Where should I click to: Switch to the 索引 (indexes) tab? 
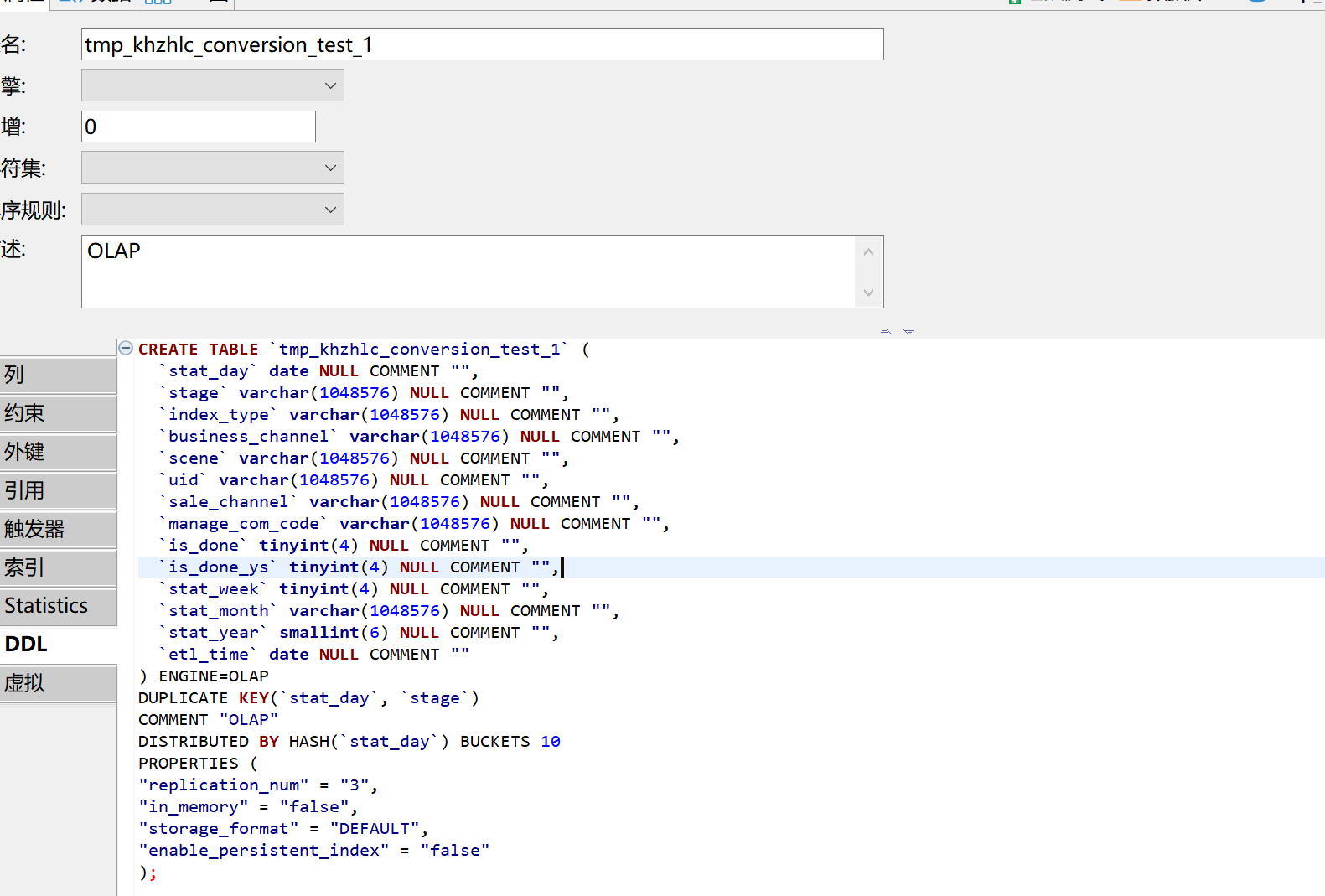[x=59, y=567]
